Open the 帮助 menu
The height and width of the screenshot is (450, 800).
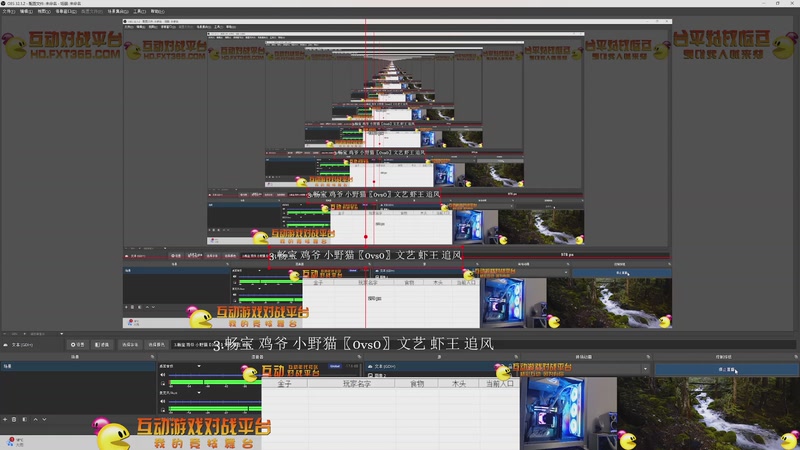point(157,11)
